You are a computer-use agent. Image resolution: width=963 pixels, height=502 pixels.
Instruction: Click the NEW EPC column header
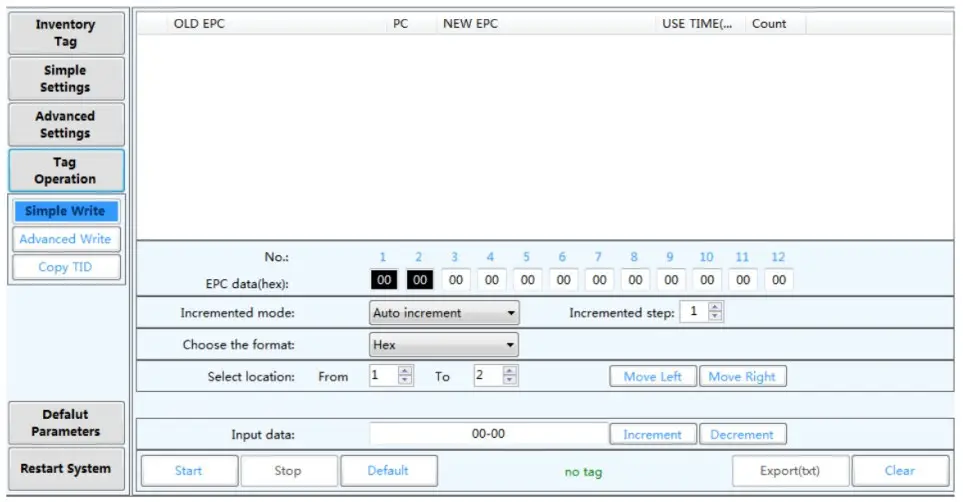pos(545,24)
